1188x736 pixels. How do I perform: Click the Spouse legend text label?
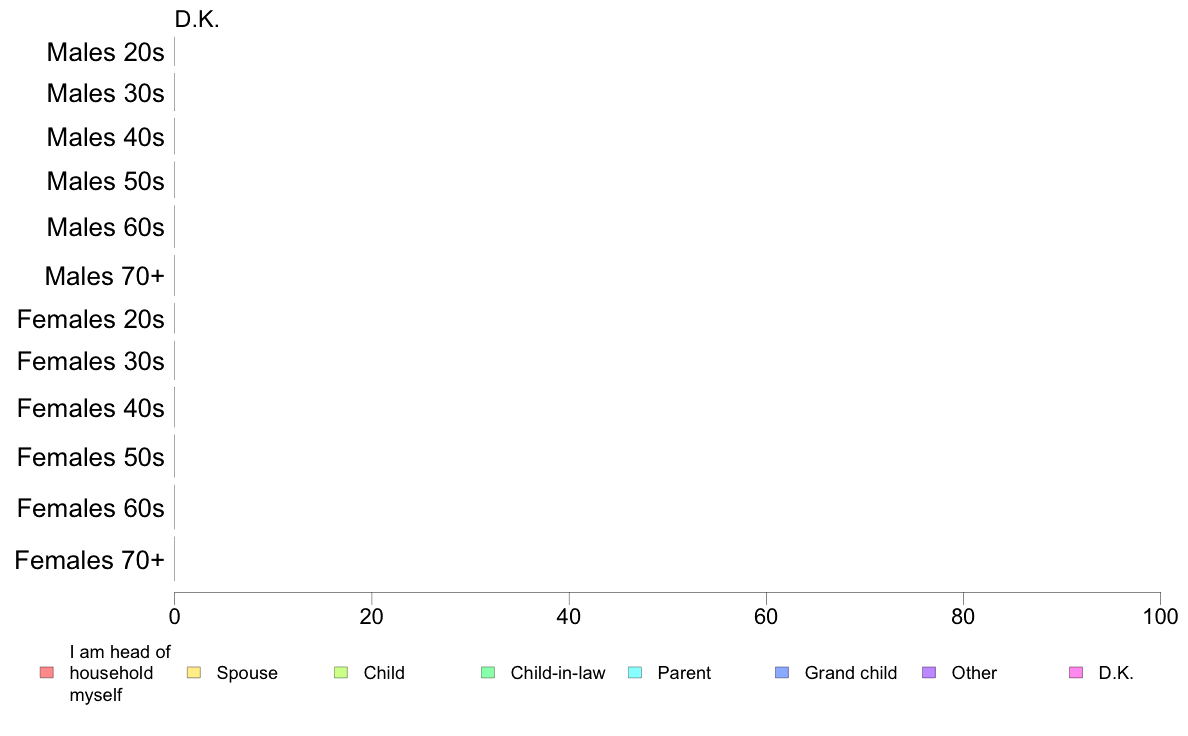247,673
